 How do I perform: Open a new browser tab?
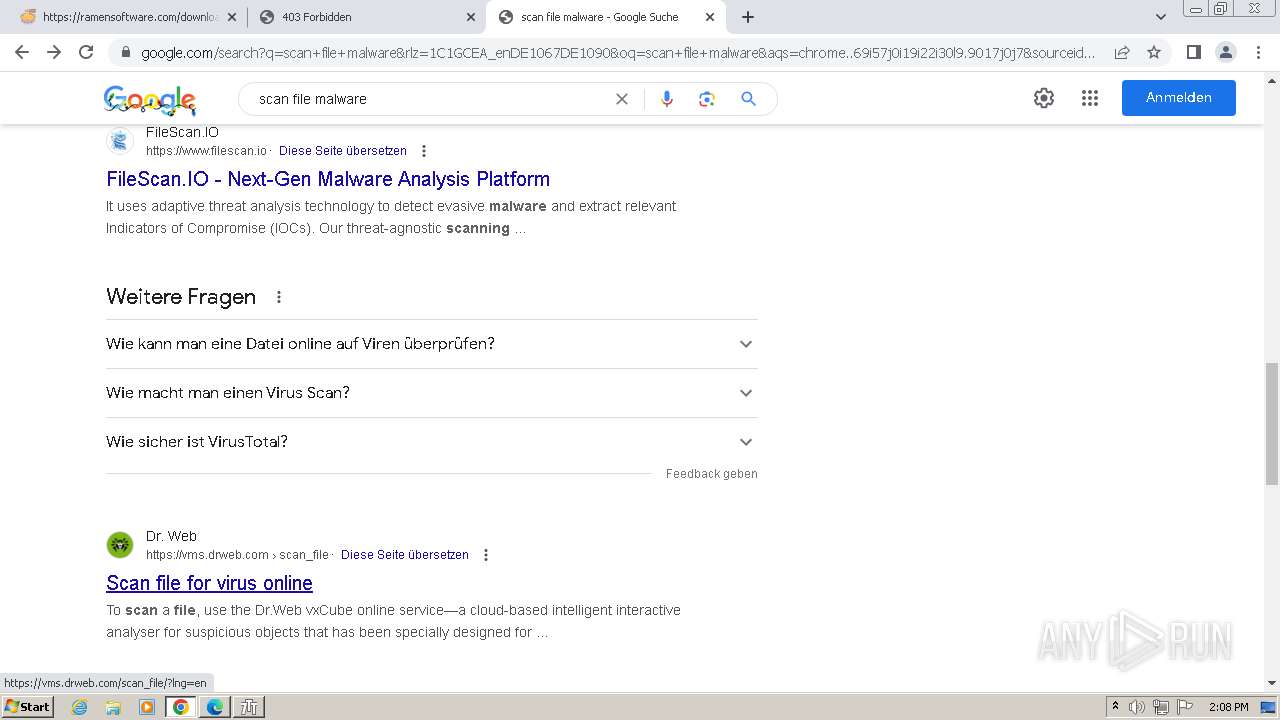click(x=748, y=17)
